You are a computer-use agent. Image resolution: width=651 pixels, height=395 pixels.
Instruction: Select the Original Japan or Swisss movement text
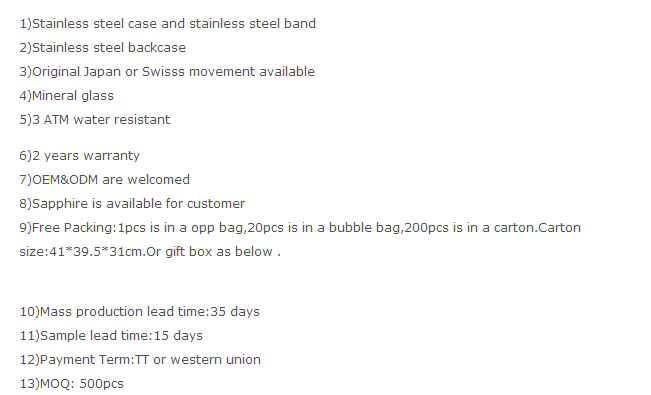[x=167, y=72]
